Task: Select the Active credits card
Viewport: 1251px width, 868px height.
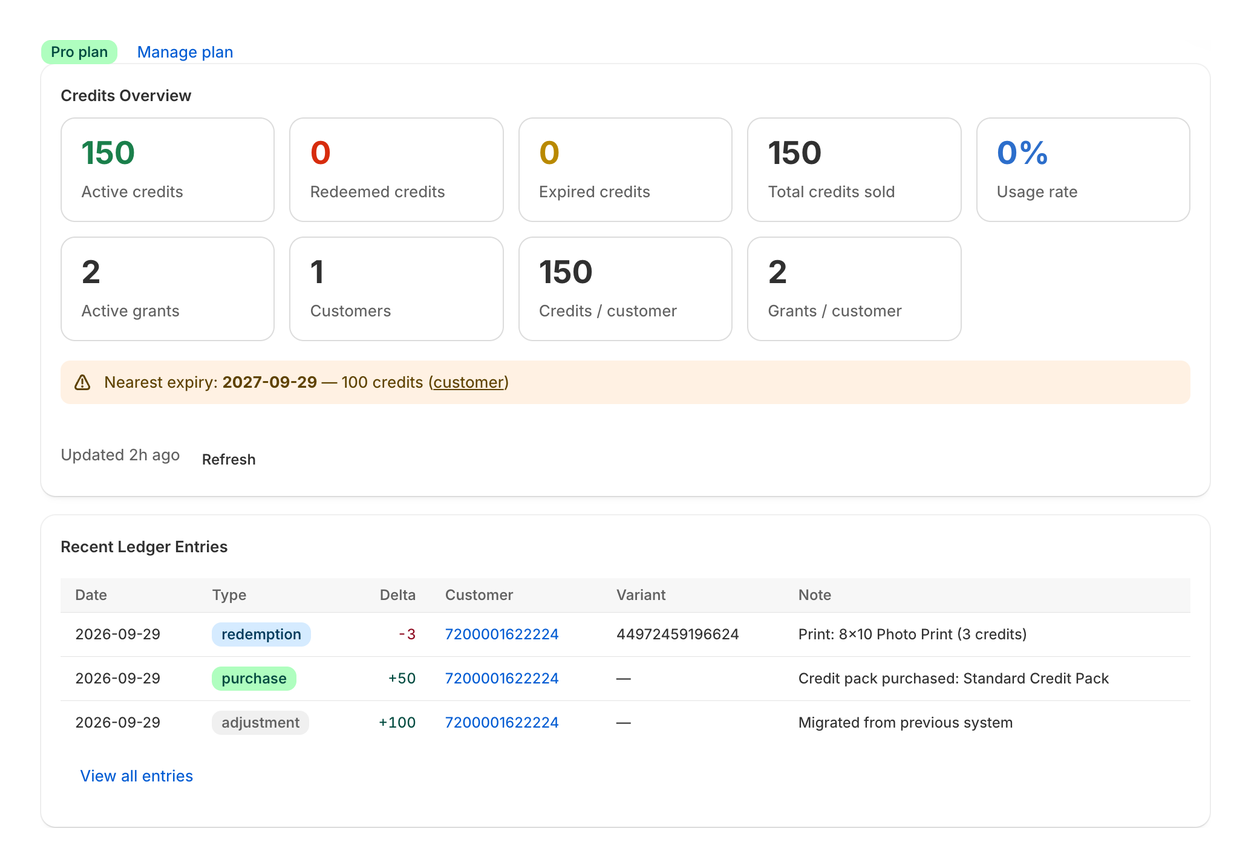Action: (167, 170)
